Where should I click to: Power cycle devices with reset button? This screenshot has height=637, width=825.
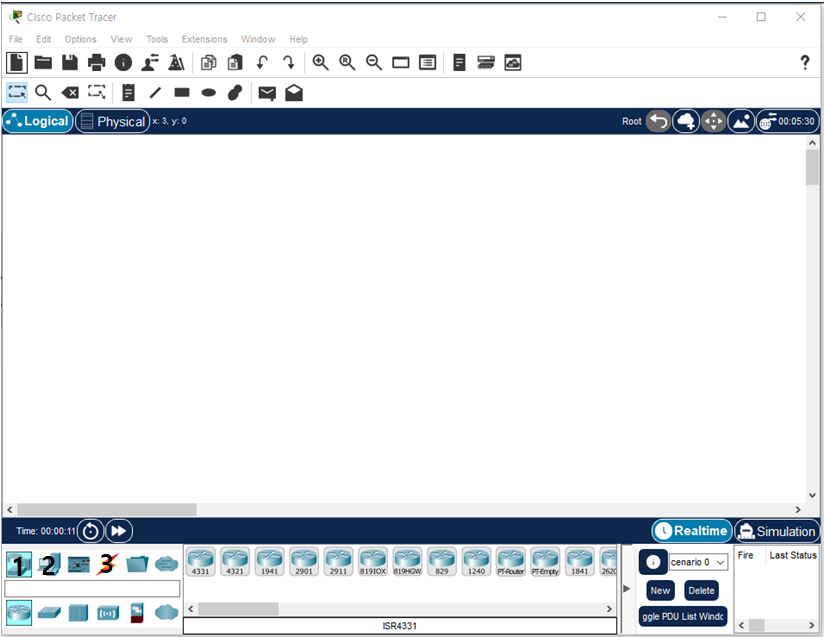click(x=90, y=531)
